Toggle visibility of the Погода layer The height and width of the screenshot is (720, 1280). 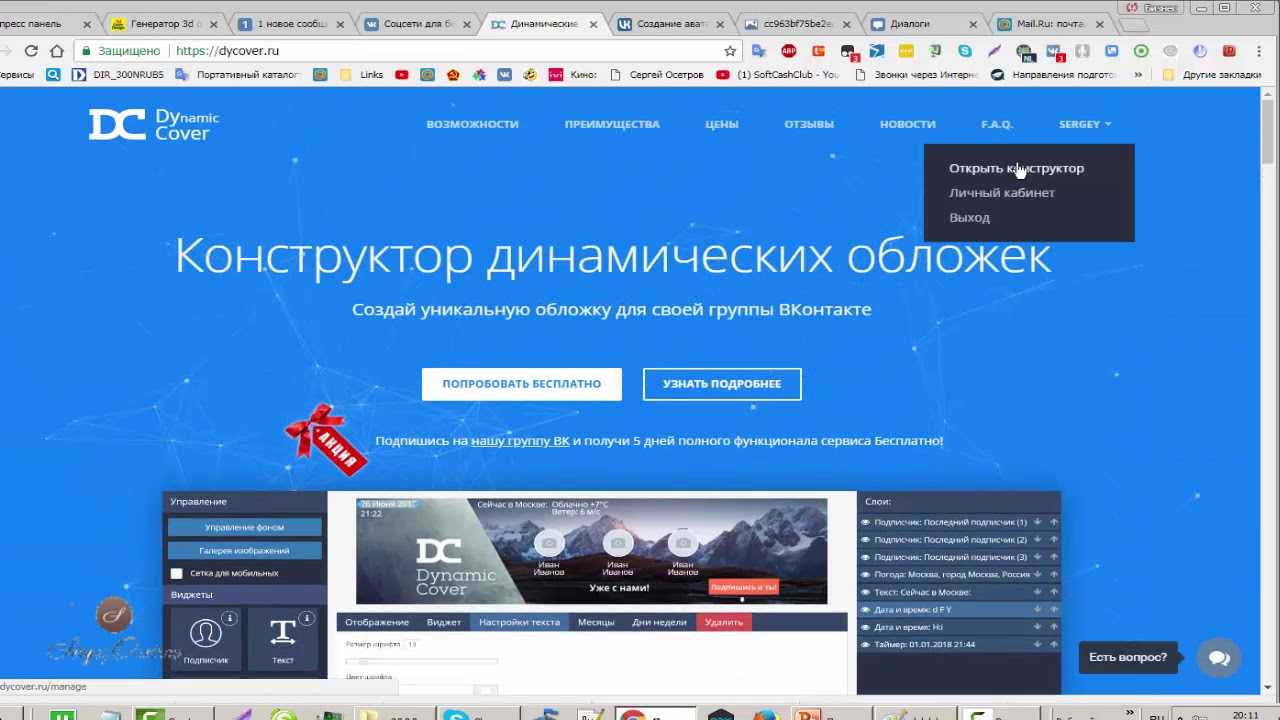(x=866, y=575)
